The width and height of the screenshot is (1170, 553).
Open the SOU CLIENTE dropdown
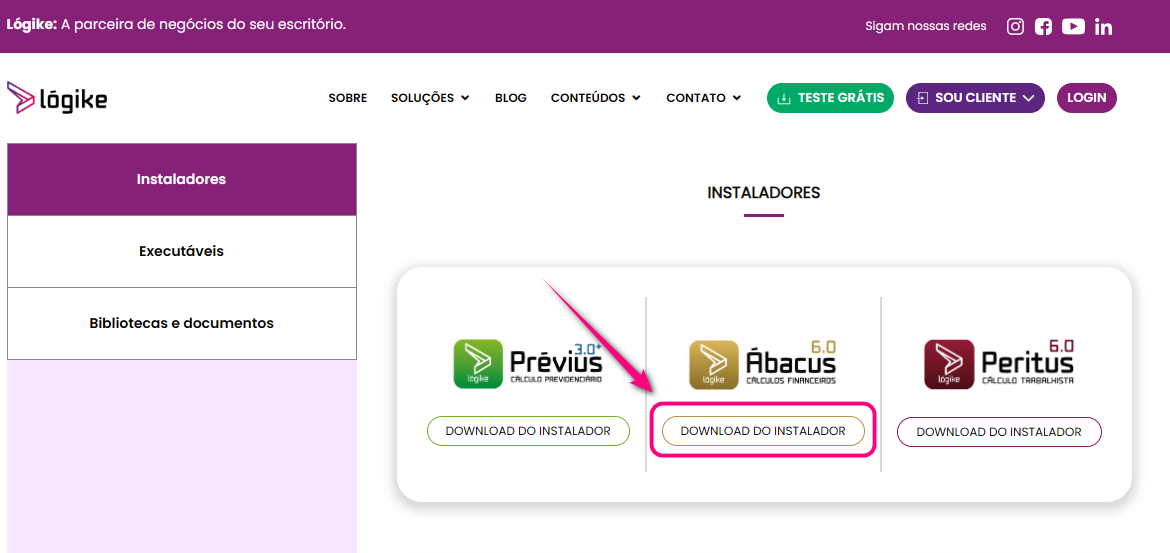pos(975,98)
